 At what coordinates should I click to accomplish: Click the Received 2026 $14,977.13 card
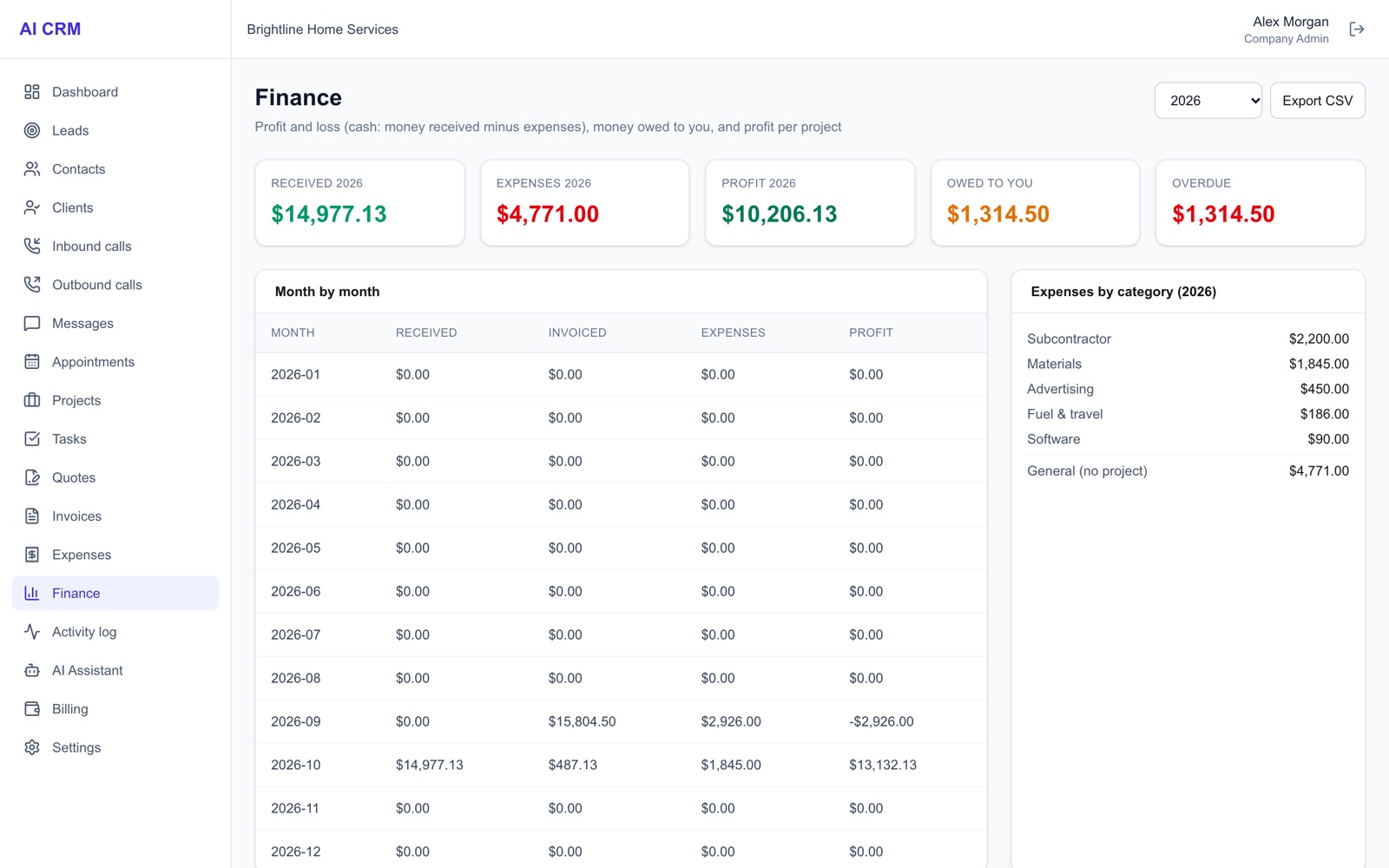point(359,202)
